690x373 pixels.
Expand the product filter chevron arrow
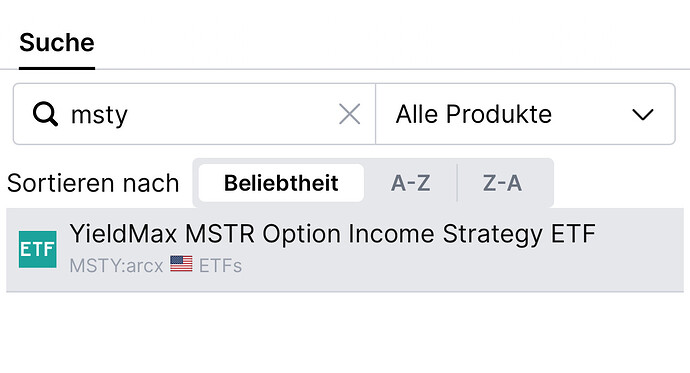[643, 115]
